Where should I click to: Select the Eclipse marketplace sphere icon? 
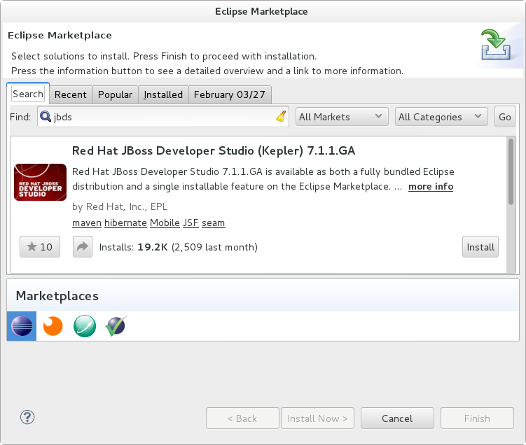coord(21,326)
